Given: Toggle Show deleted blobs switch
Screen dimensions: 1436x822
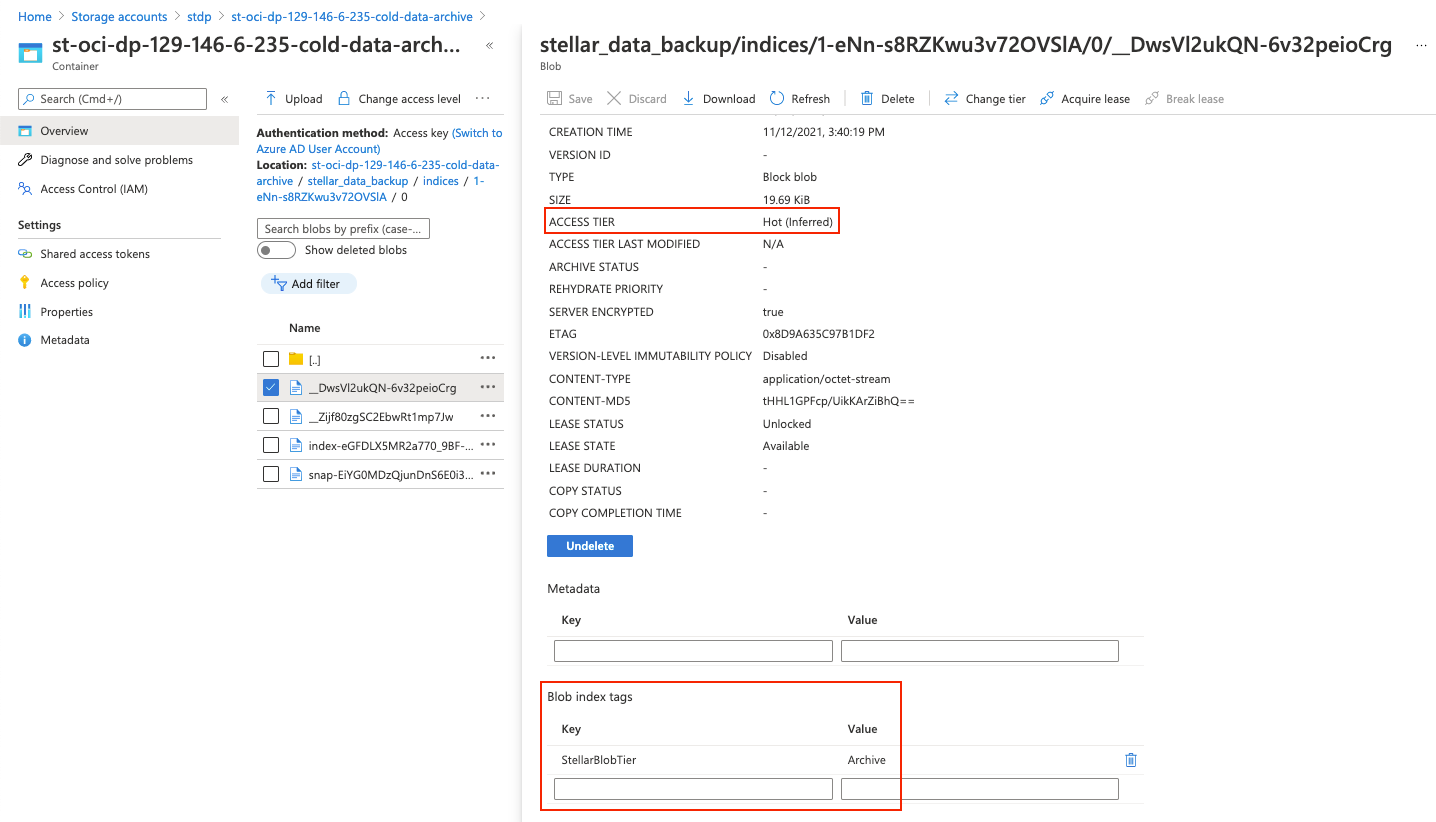Looking at the screenshot, I should click(276, 250).
